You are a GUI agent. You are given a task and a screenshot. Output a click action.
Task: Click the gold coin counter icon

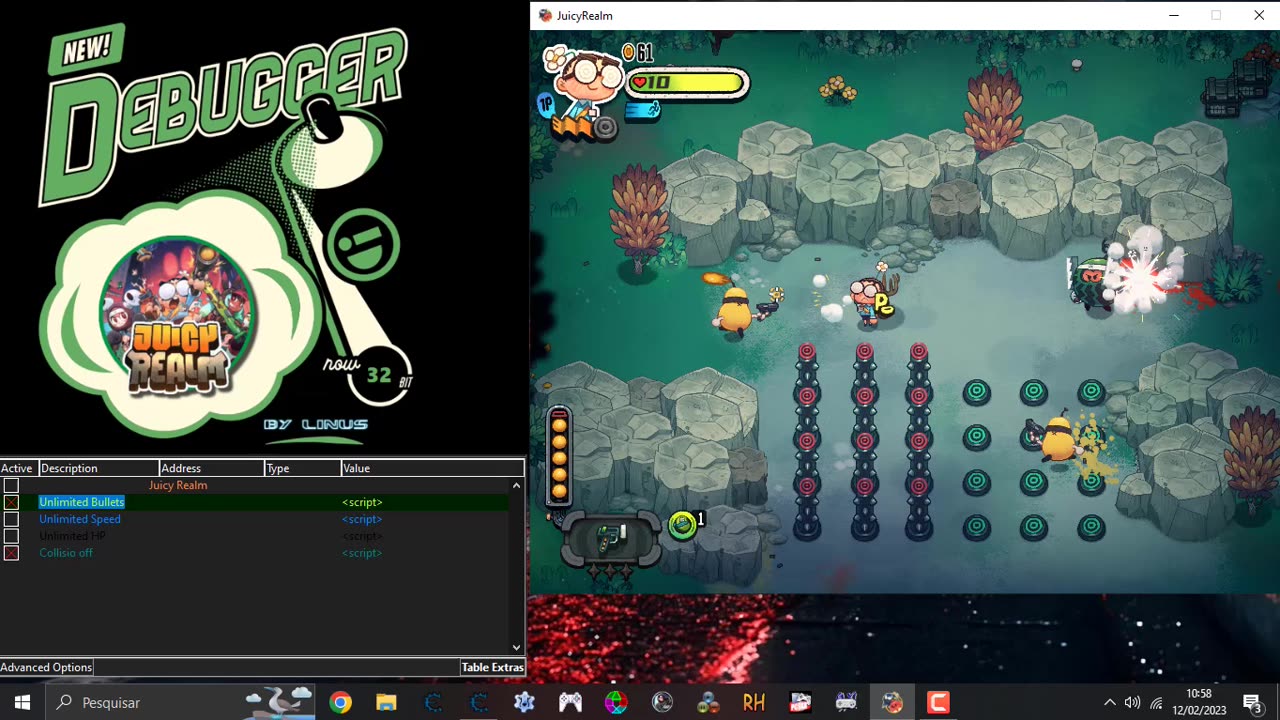click(x=628, y=51)
